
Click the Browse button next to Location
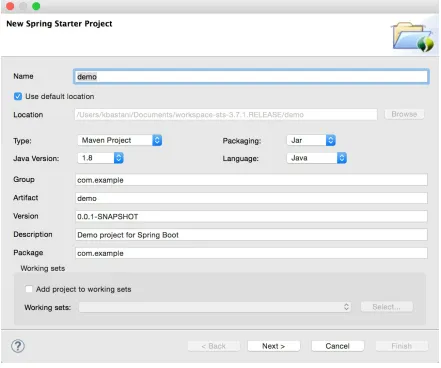(x=404, y=114)
